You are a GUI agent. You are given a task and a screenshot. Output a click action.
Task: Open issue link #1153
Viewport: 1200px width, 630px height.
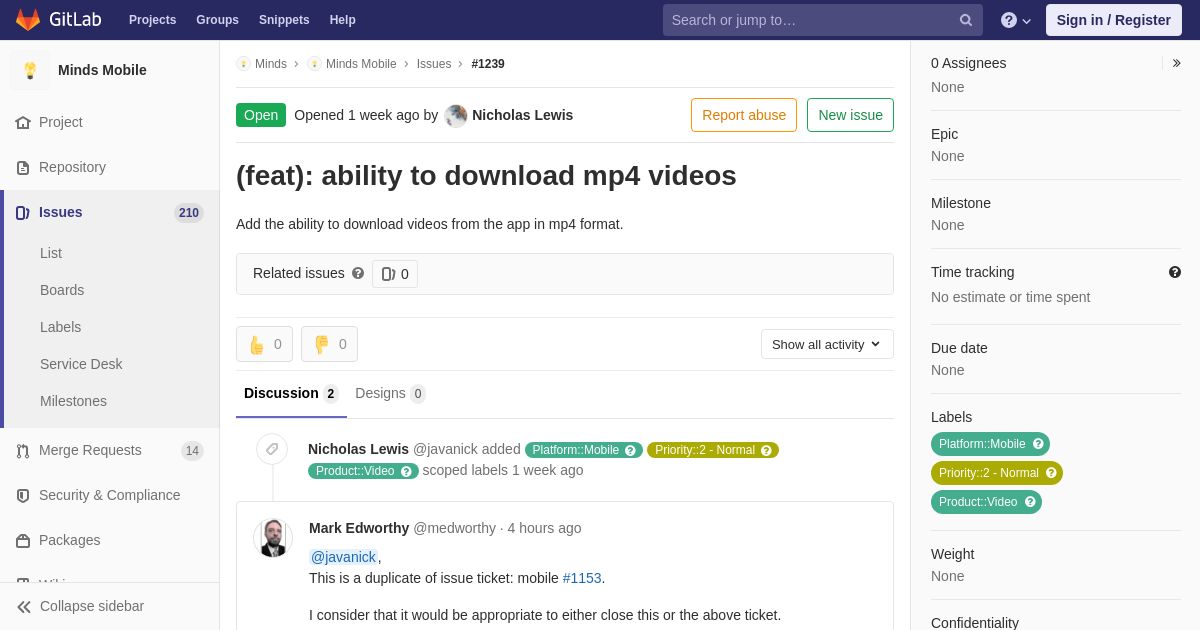pos(581,578)
